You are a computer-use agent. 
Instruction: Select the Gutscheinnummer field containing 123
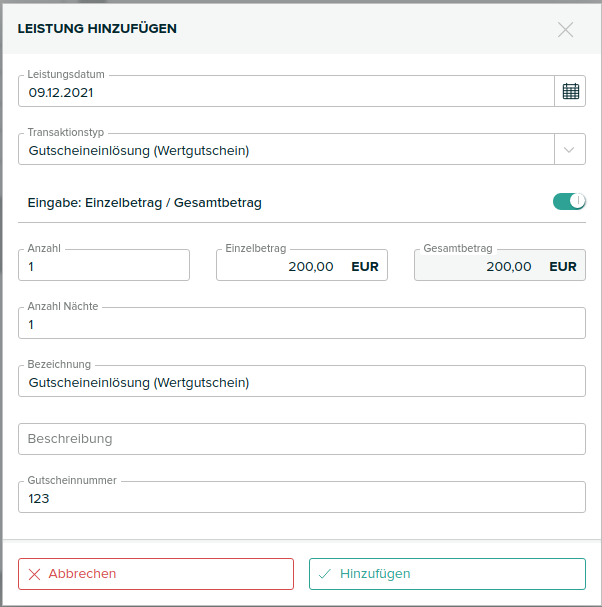pyautogui.click(x=301, y=497)
